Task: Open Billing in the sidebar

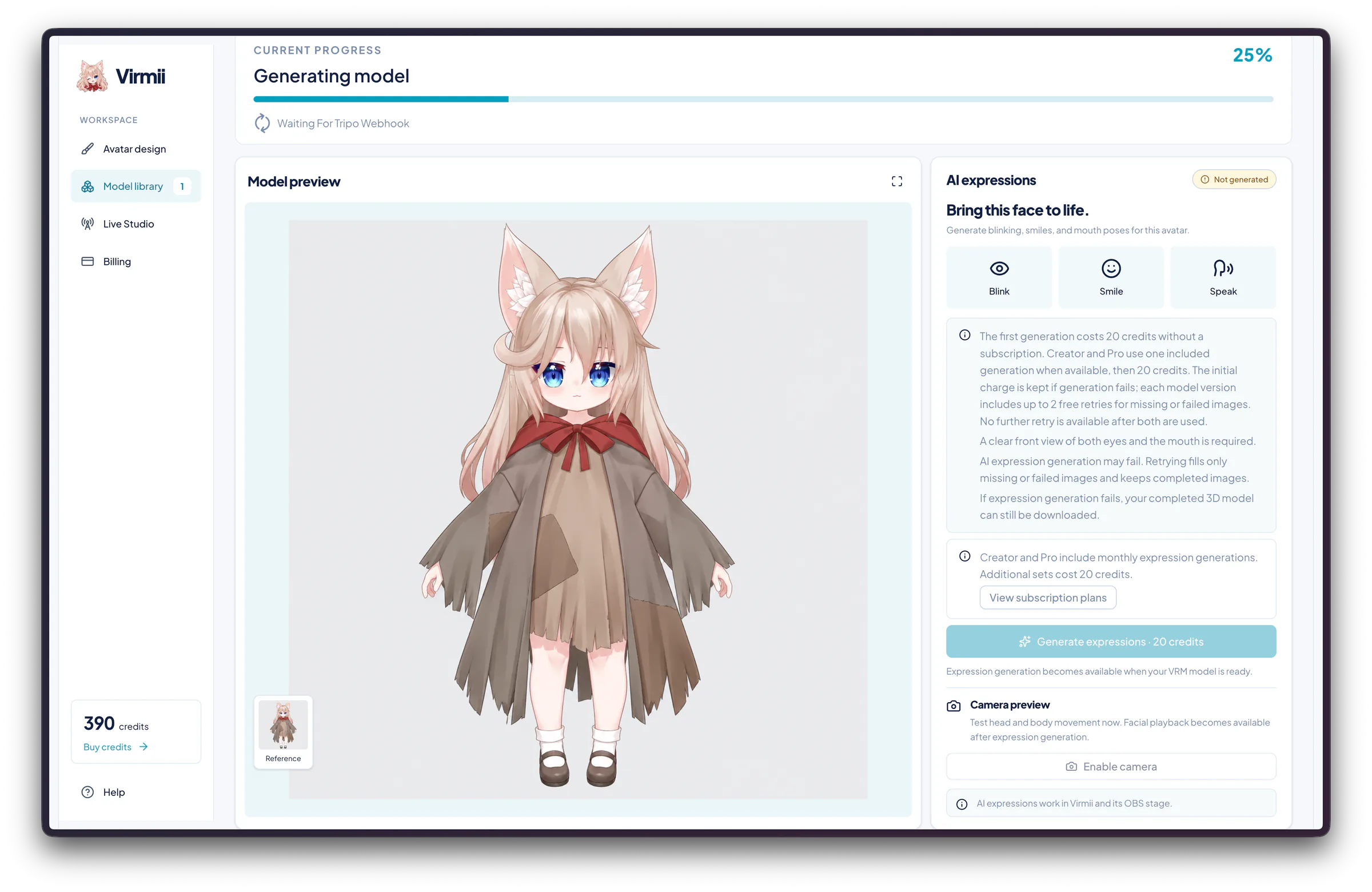Action: point(136,261)
